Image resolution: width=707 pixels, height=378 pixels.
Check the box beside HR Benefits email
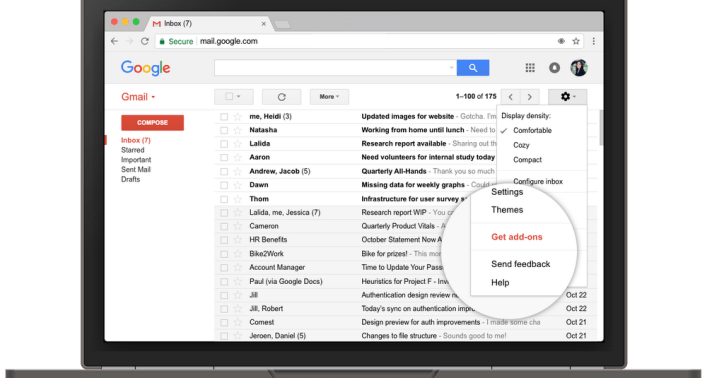(224, 240)
